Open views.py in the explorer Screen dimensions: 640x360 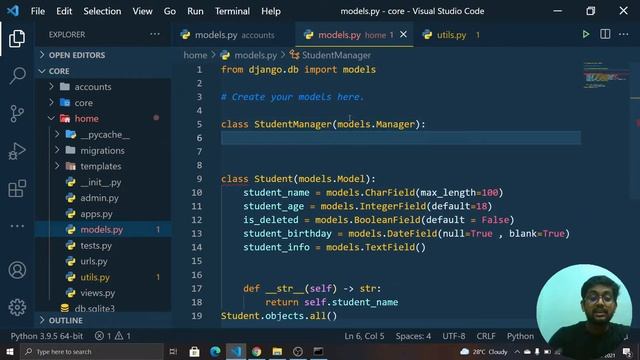coord(98,293)
